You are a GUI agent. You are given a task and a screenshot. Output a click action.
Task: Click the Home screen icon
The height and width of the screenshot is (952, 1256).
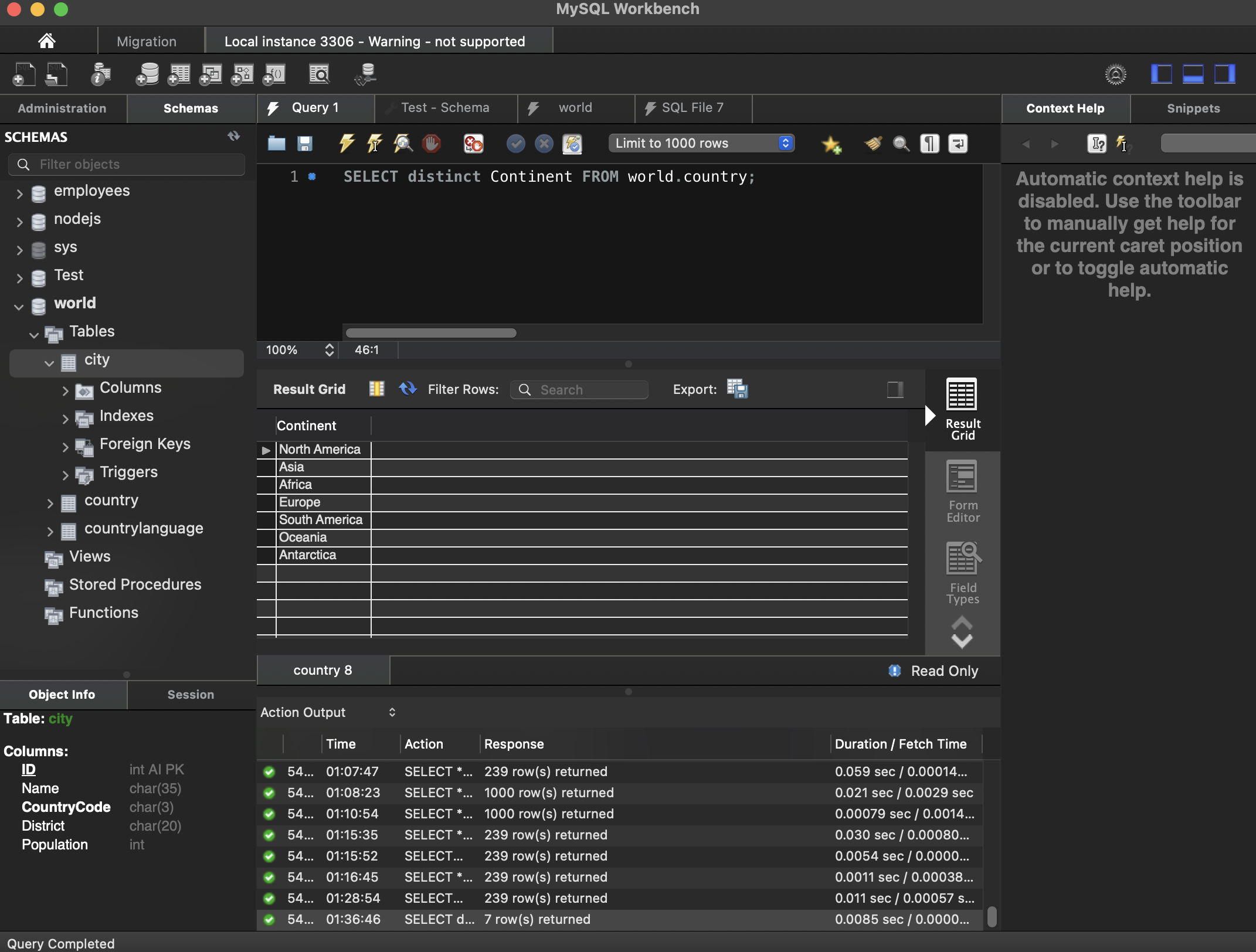click(x=47, y=40)
